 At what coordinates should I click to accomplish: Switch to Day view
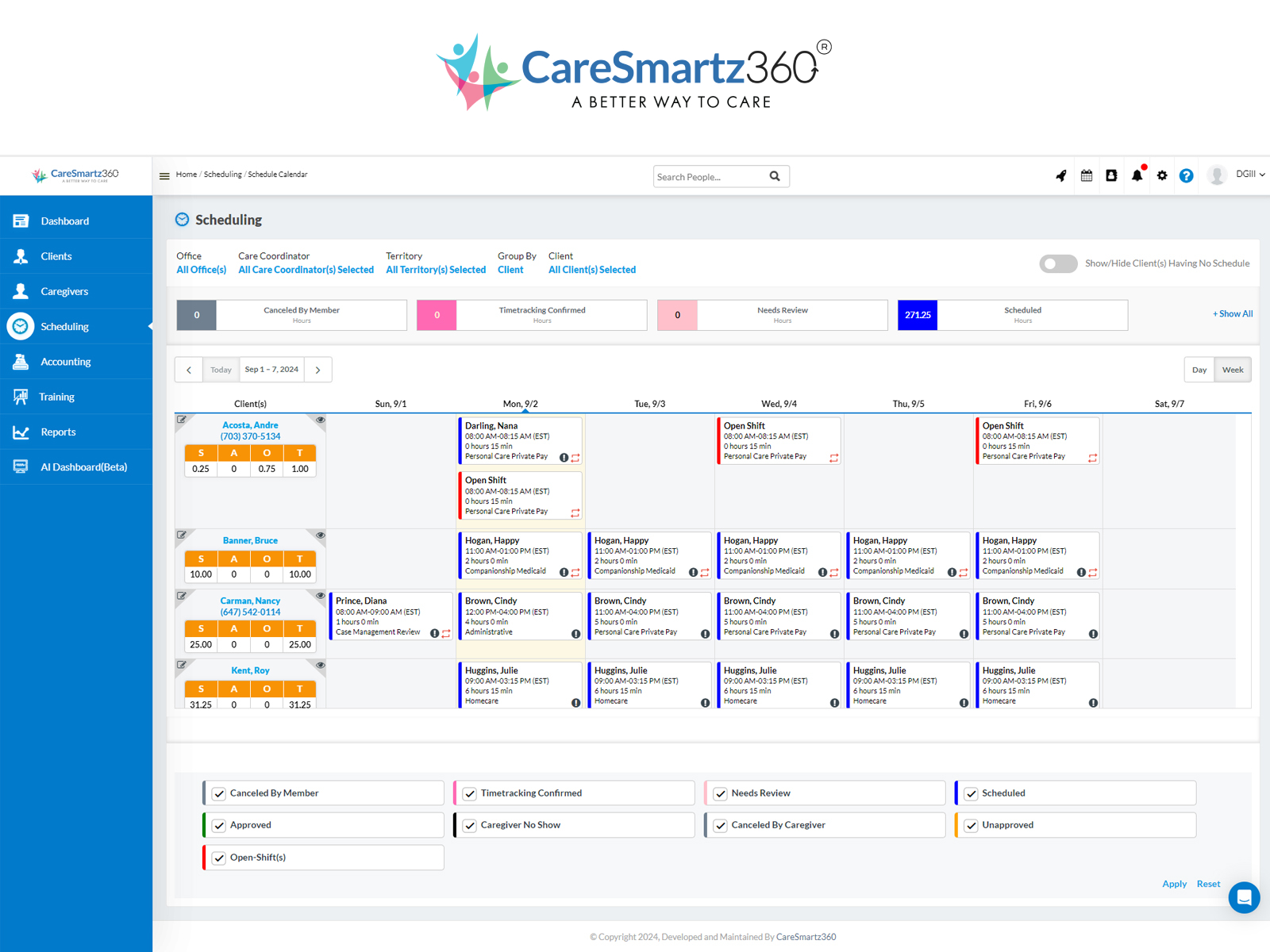pos(1199,369)
